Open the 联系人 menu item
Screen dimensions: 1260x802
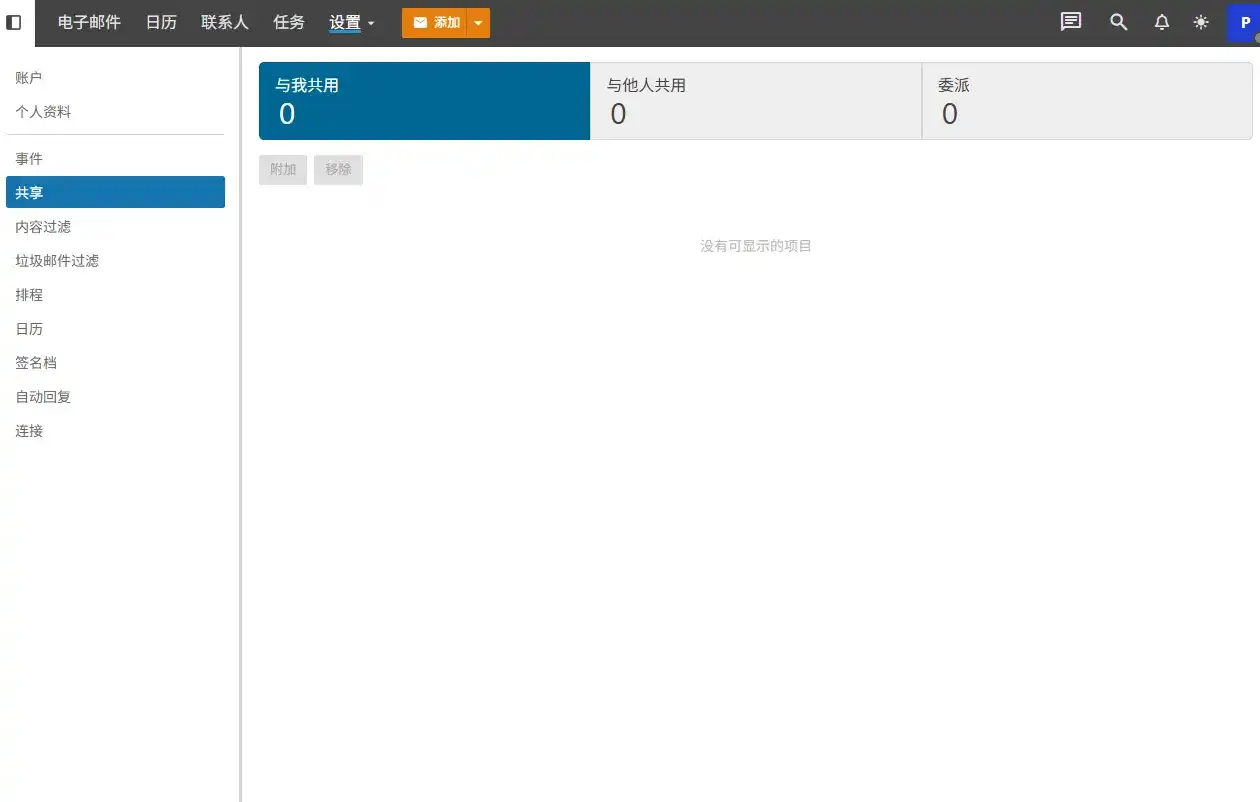coord(224,22)
